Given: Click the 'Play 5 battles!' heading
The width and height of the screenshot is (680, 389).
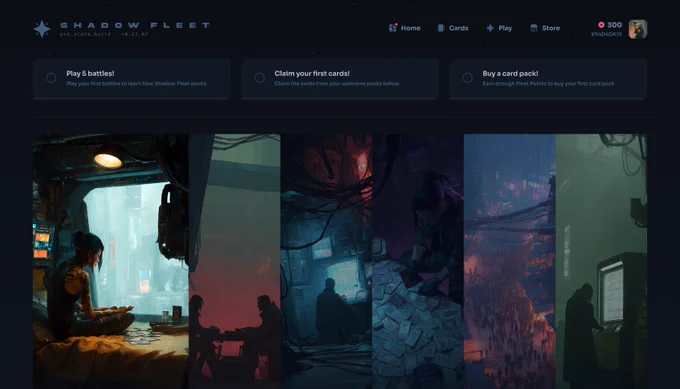Looking at the screenshot, I should click(90, 73).
